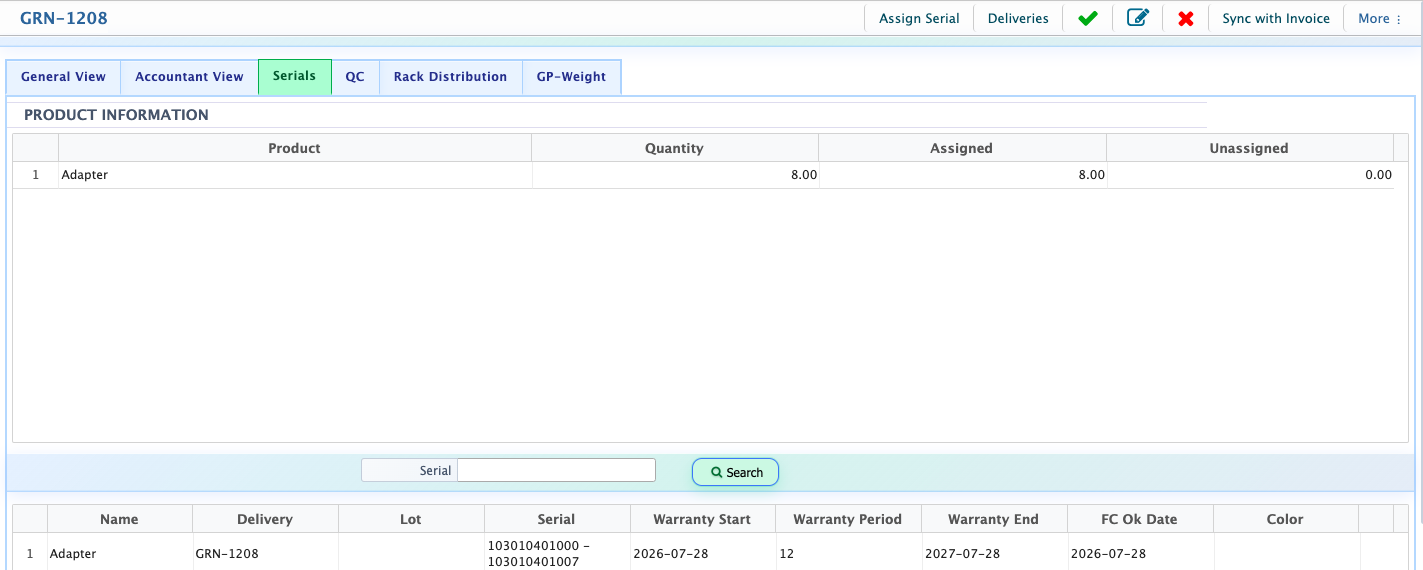Click the Assign Serial button
This screenshot has height=570, width=1423.
point(919,18)
